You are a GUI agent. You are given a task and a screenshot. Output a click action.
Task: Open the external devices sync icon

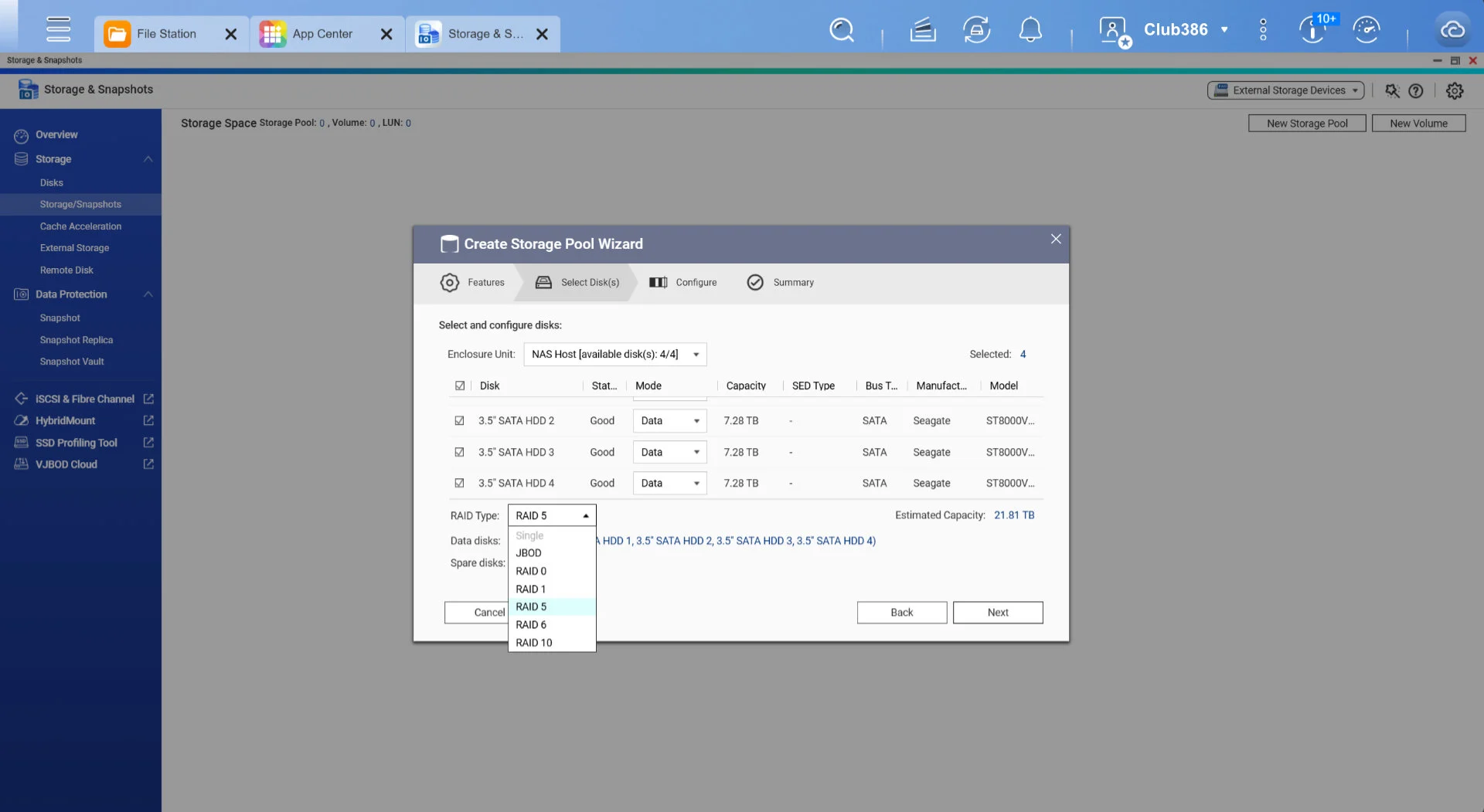[977, 30]
